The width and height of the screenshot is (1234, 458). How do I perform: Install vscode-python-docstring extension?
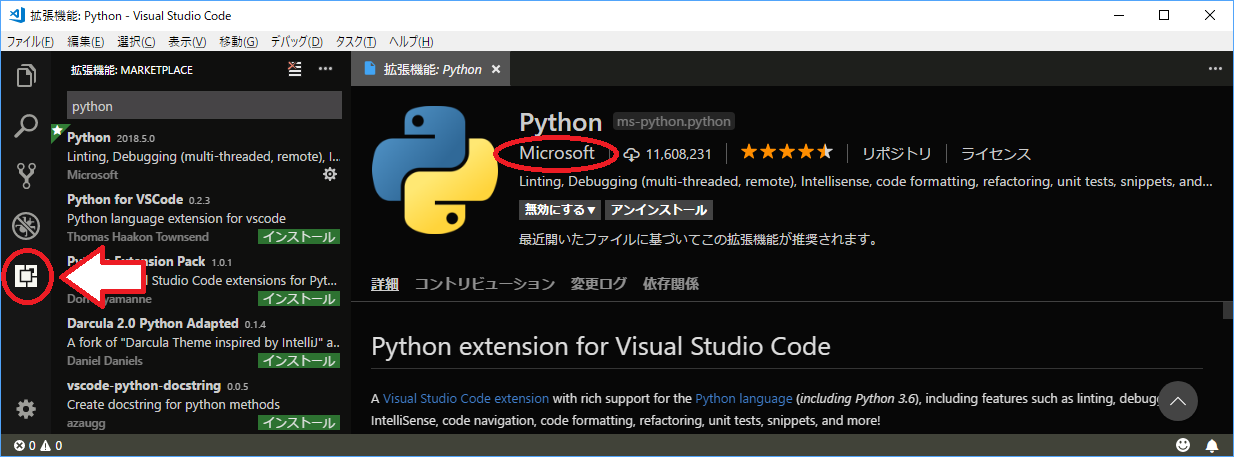coord(298,423)
